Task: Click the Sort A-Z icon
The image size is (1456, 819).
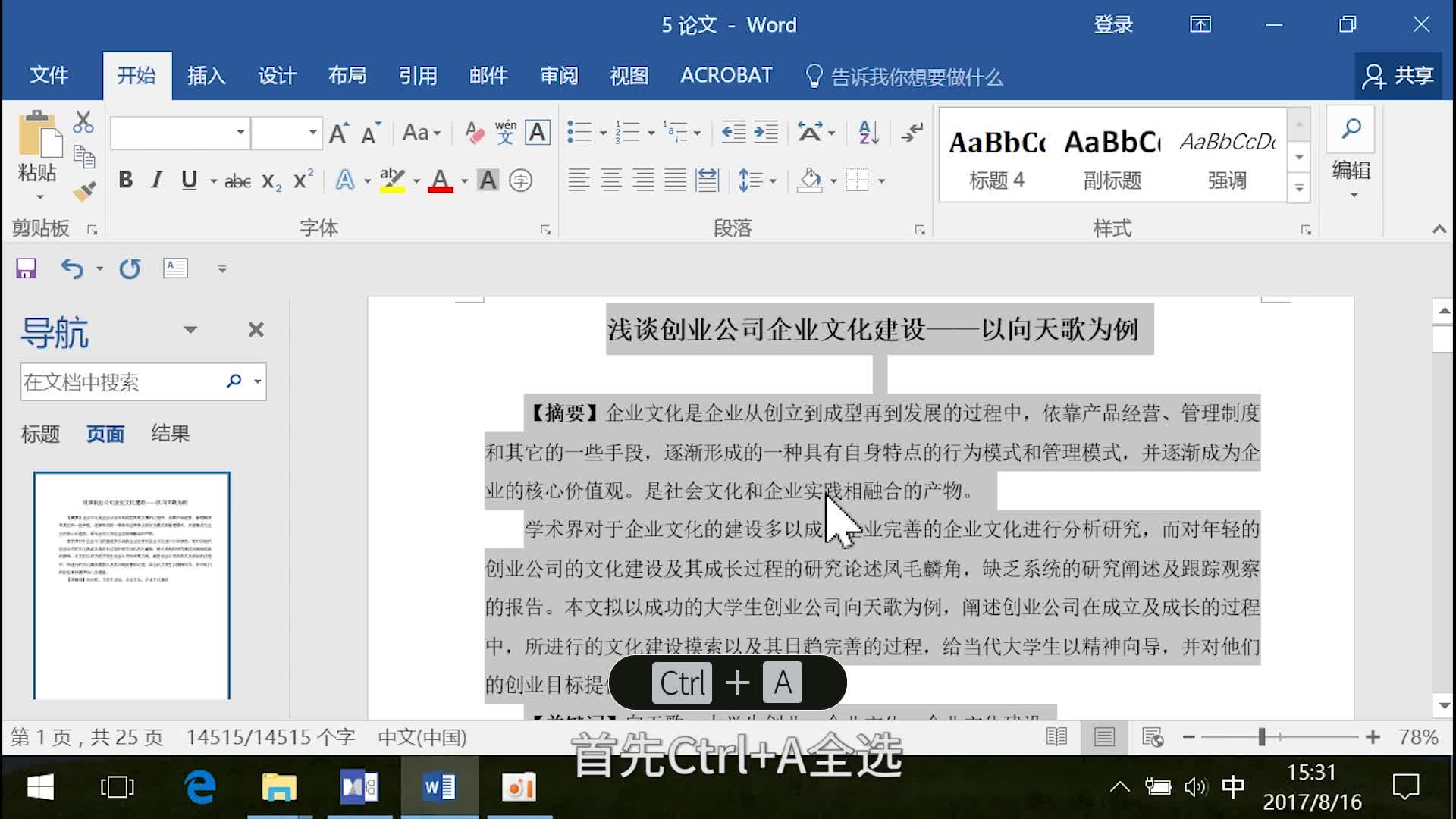Action: click(x=868, y=133)
